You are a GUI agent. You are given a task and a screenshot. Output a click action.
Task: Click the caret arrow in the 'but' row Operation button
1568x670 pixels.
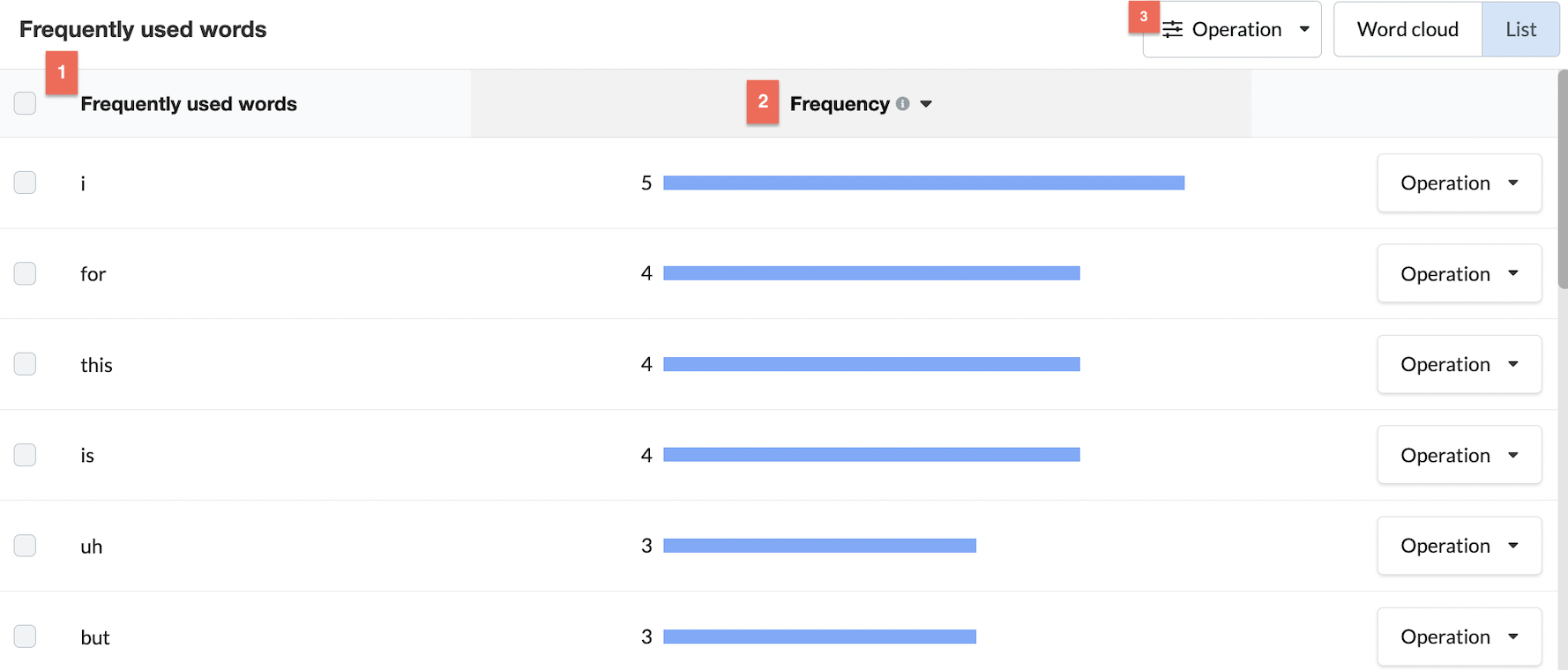tap(1513, 636)
